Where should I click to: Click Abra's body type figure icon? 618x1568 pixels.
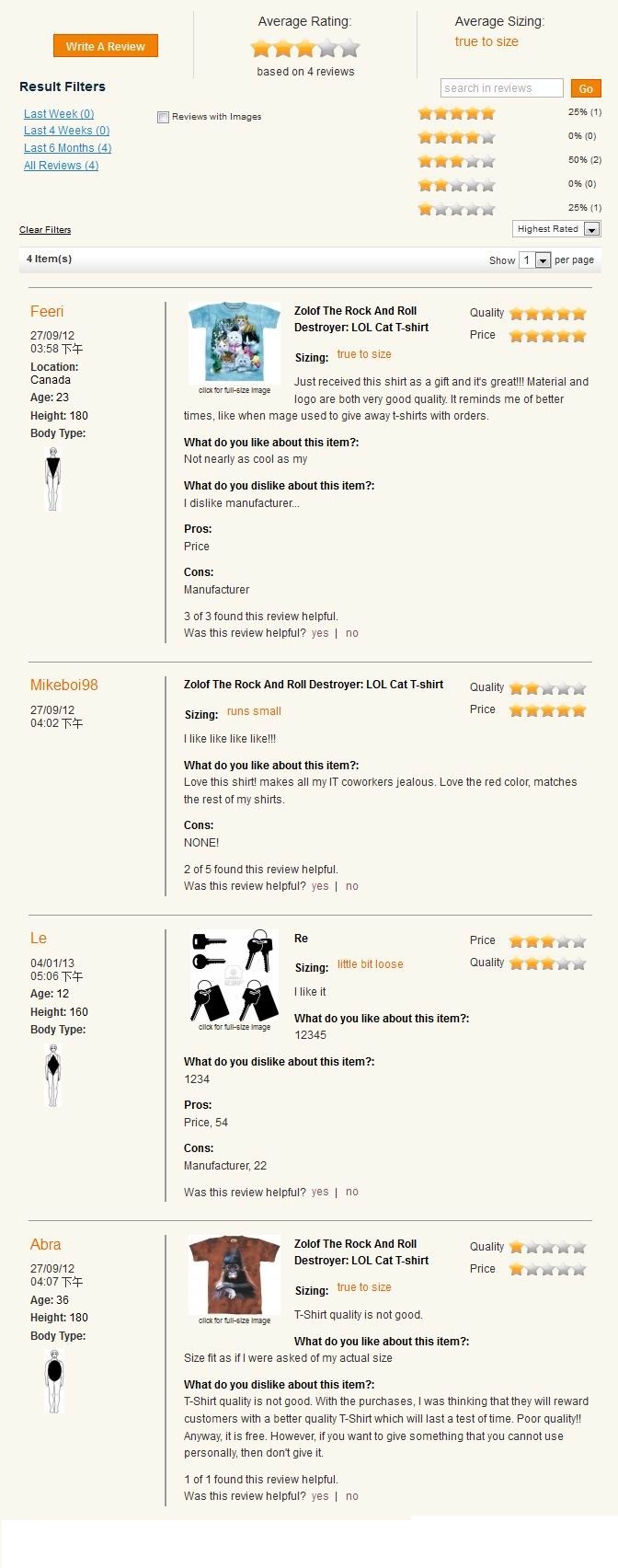(x=53, y=1381)
